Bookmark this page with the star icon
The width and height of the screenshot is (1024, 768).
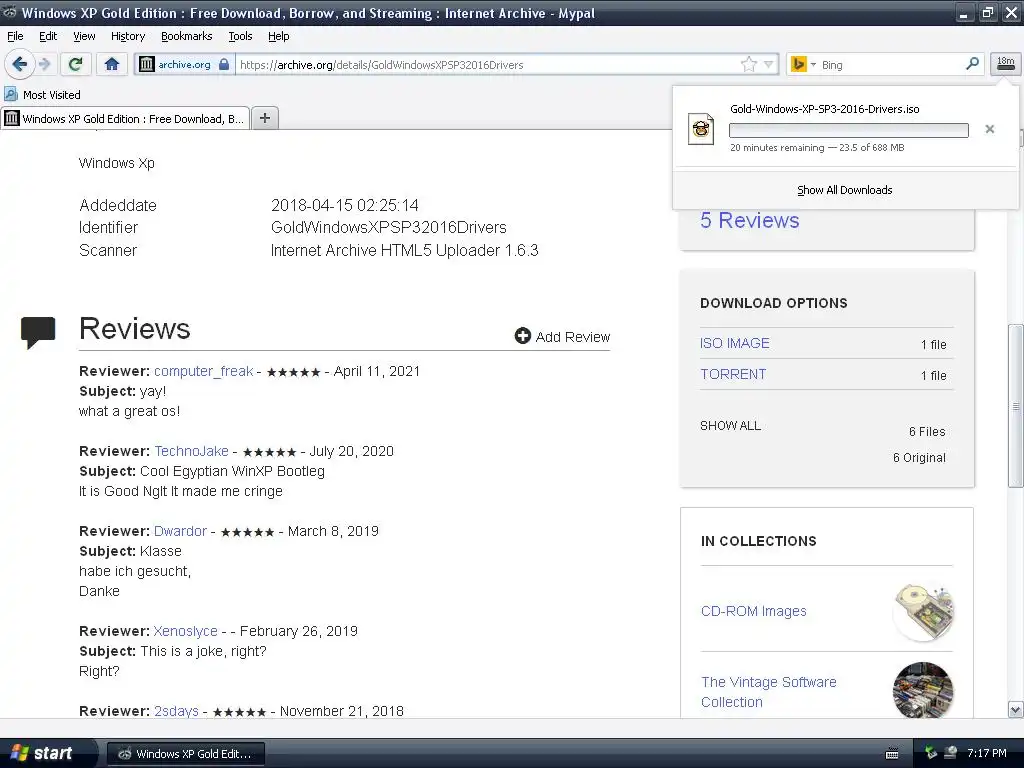point(748,64)
